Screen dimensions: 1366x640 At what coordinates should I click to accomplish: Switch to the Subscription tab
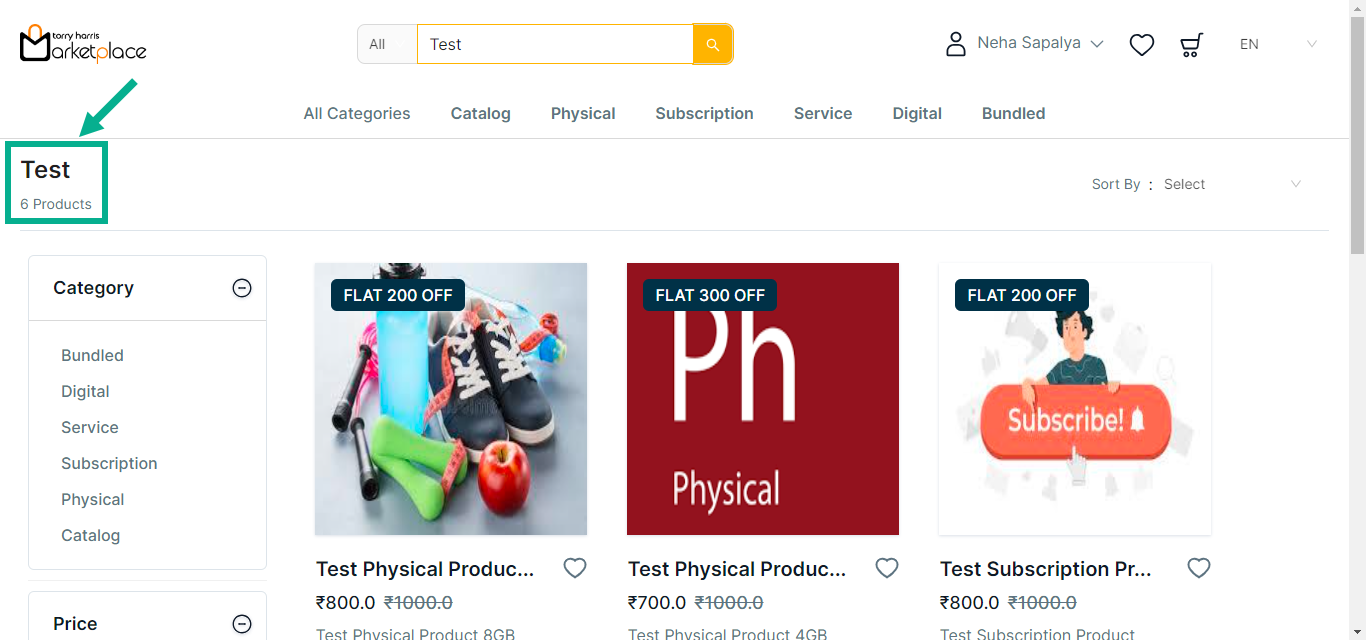point(704,113)
